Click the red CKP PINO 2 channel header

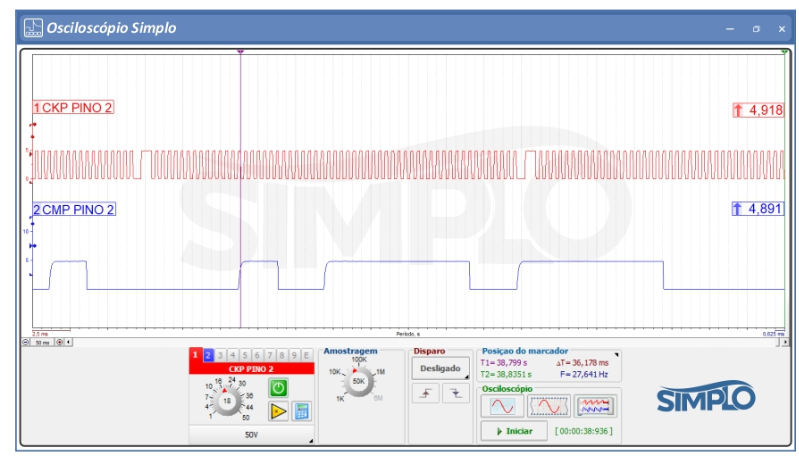click(251, 369)
